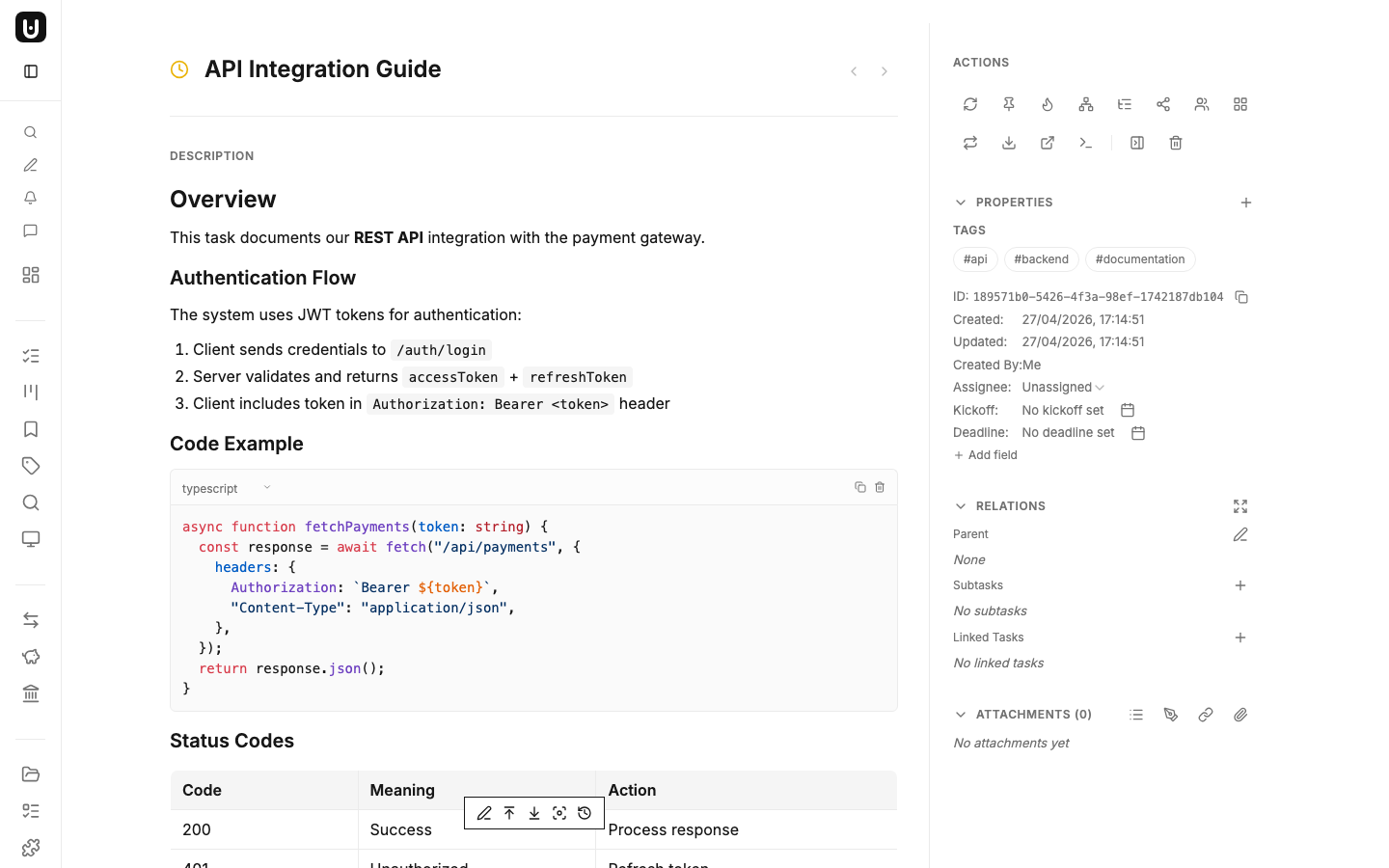This screenshot has width=1389, height=868.
Task: Open the terminal action icon
Action: click(x=1086, y=142)
